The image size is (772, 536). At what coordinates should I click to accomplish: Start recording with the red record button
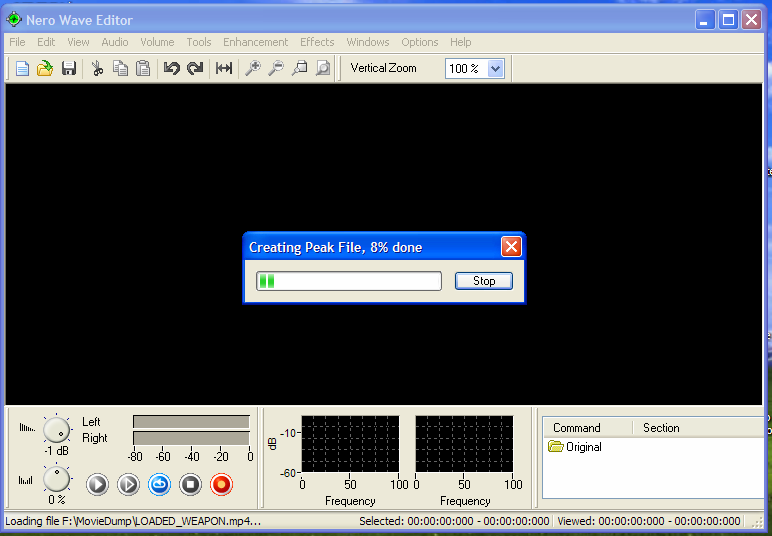(221, 485)
